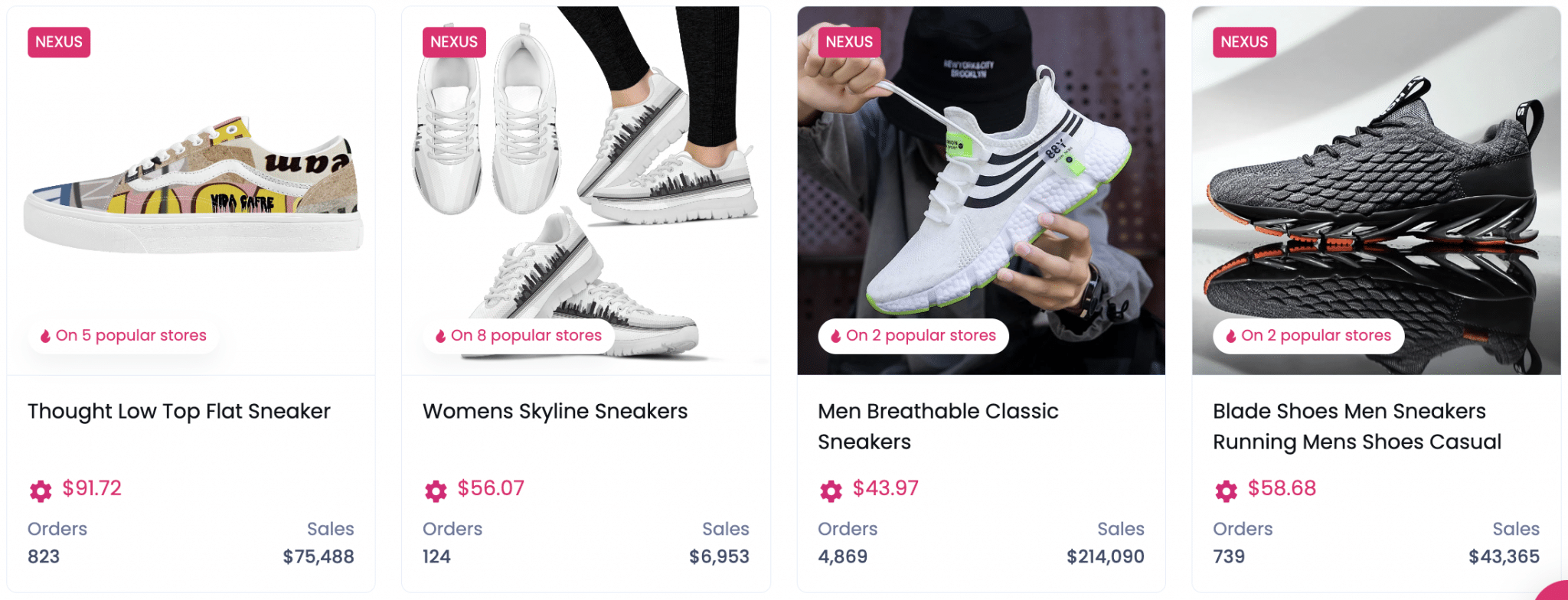Click NEXUS badge on Blade Shoes card
The image size is (1568, 600).
[1244, 42]
